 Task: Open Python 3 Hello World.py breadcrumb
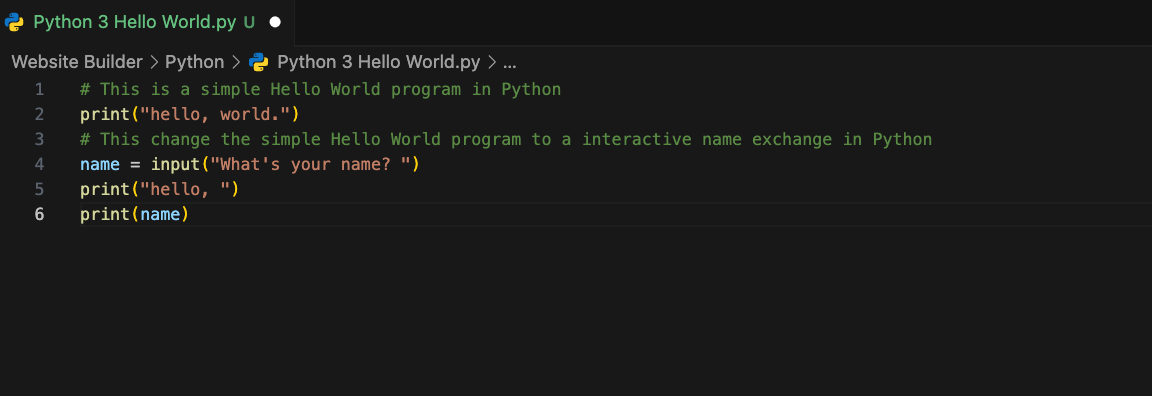[378, 62]
